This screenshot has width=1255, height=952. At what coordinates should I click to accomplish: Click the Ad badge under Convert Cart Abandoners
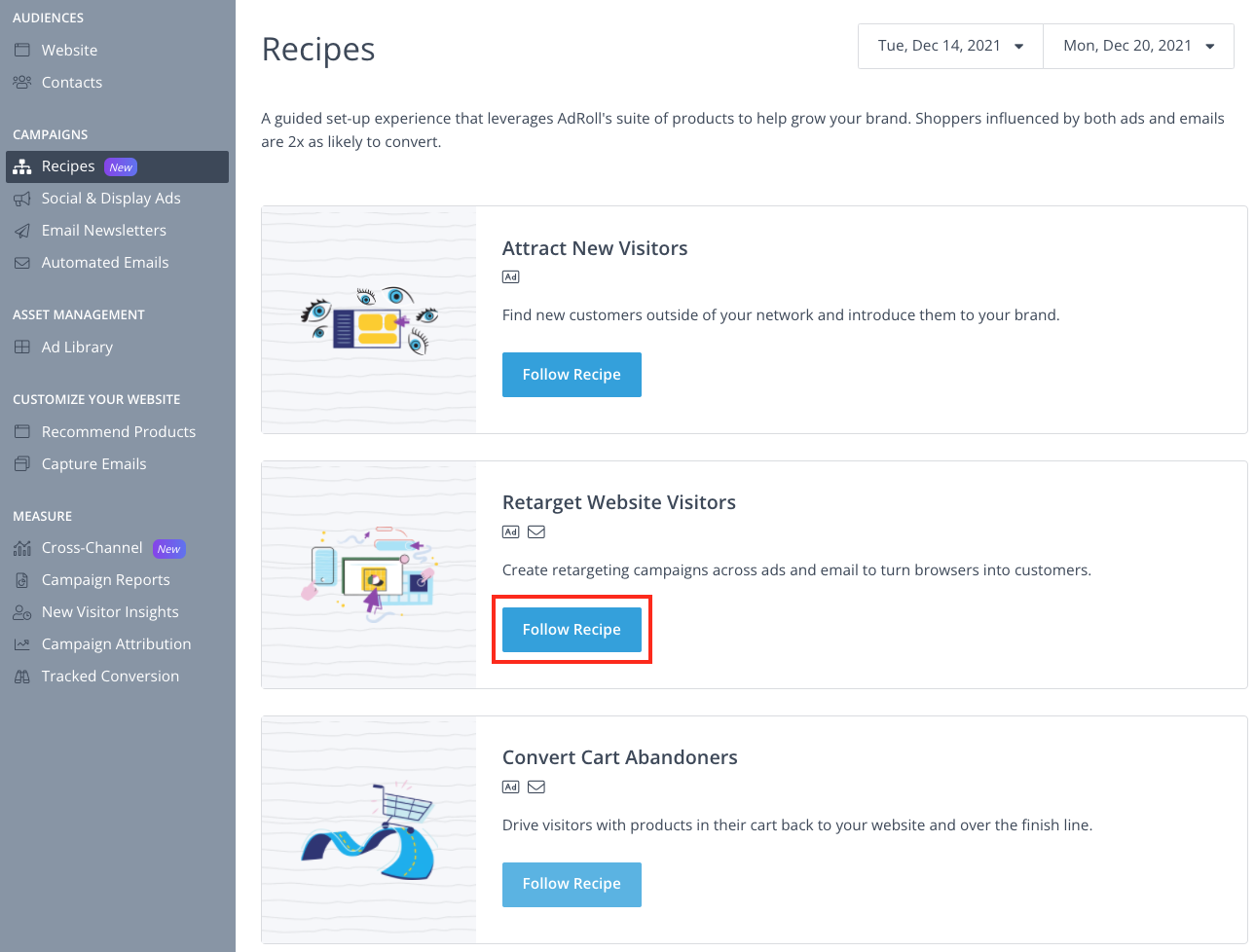(x=511, y=787)
